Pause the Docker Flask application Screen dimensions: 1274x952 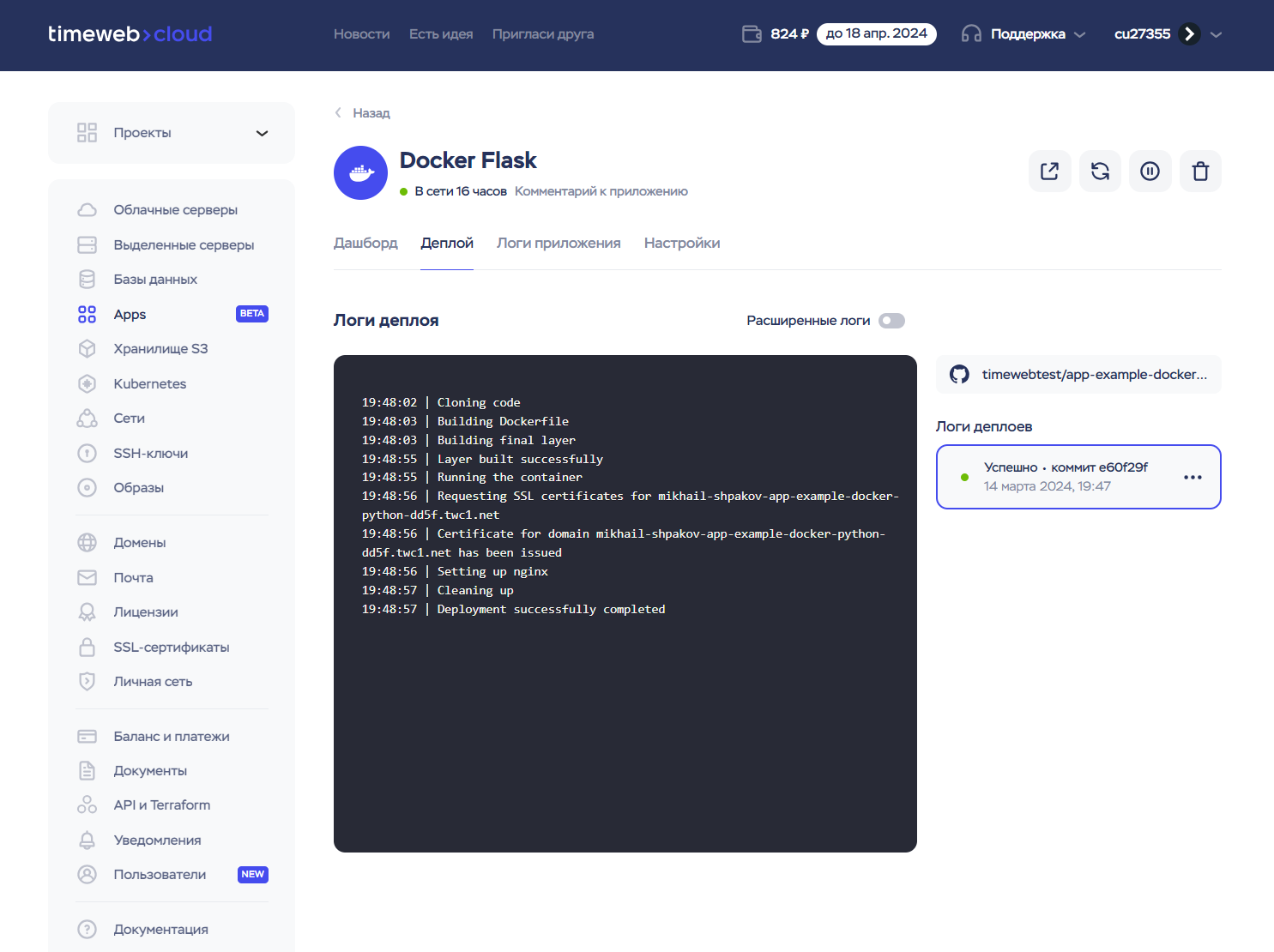pyautogui.click(x=1150, y=171)
